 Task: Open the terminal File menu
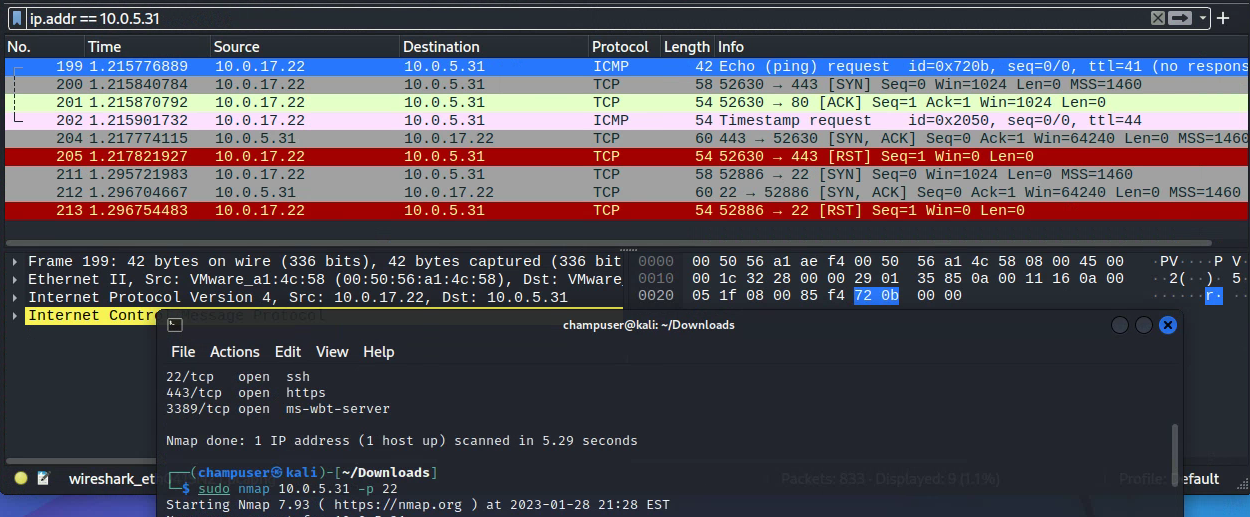pyautogui.click(x=183, y=352)
